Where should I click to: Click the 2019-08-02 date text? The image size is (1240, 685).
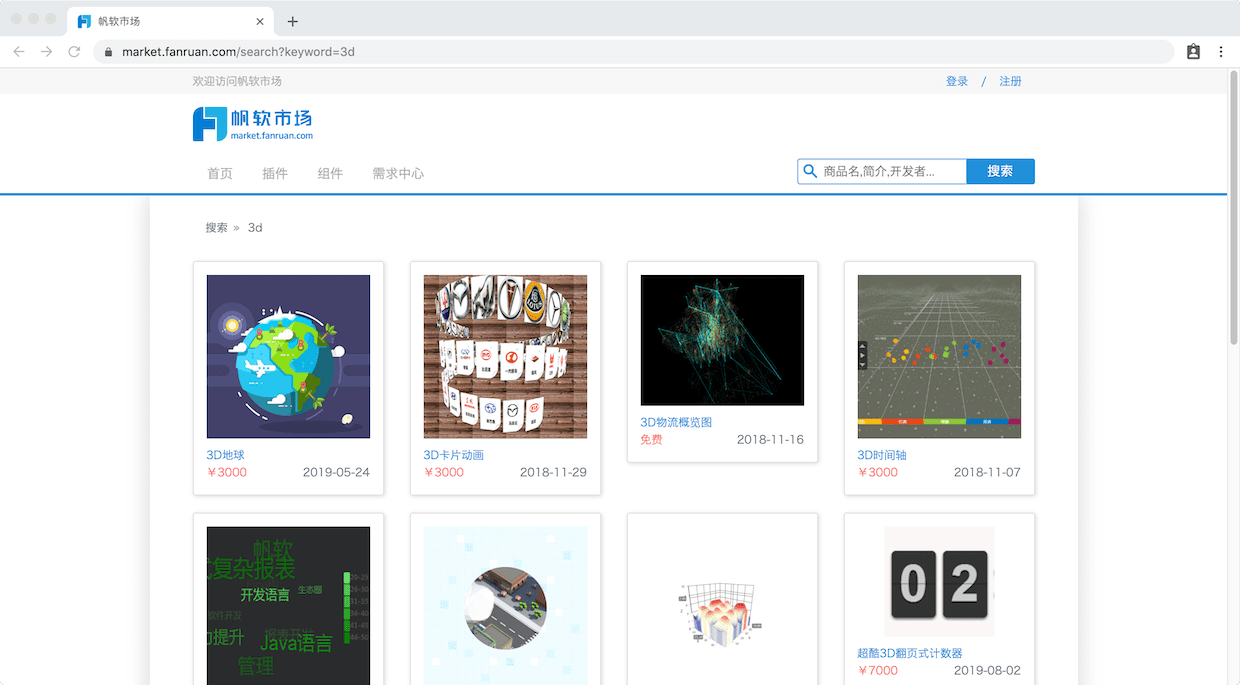[987, 670]
